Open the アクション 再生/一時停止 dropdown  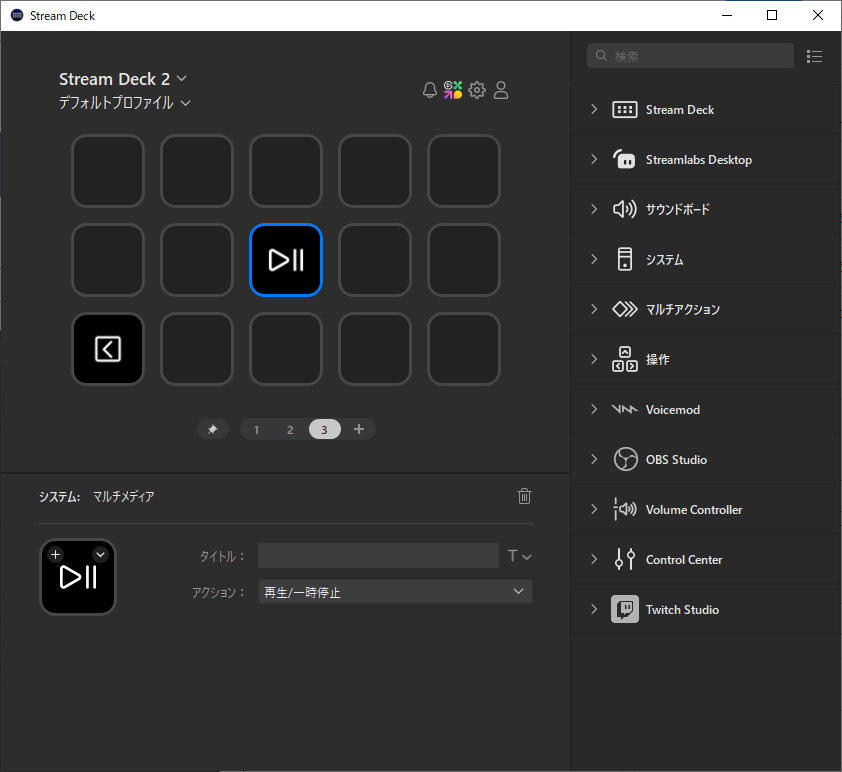tap(395, 592)
